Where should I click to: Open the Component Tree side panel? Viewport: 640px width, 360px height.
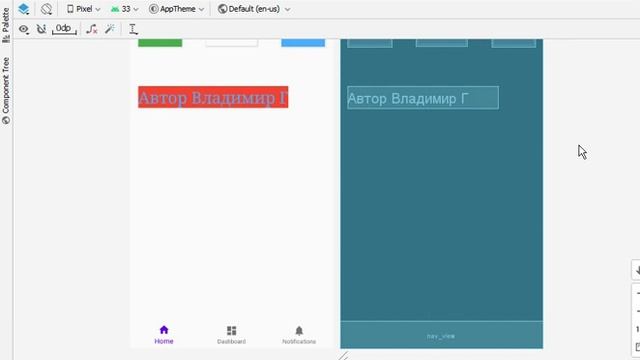6,91
